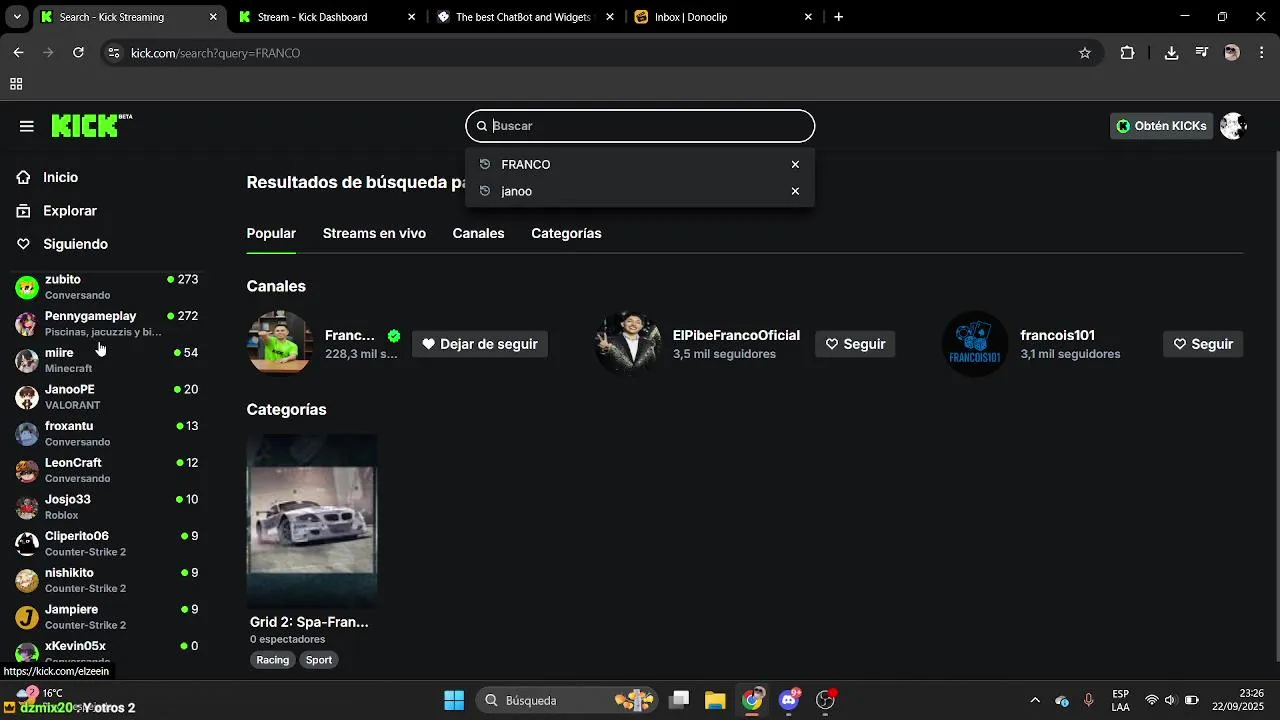
Task: Click Dejar de seguir button
Action: (x=480, y=344)
